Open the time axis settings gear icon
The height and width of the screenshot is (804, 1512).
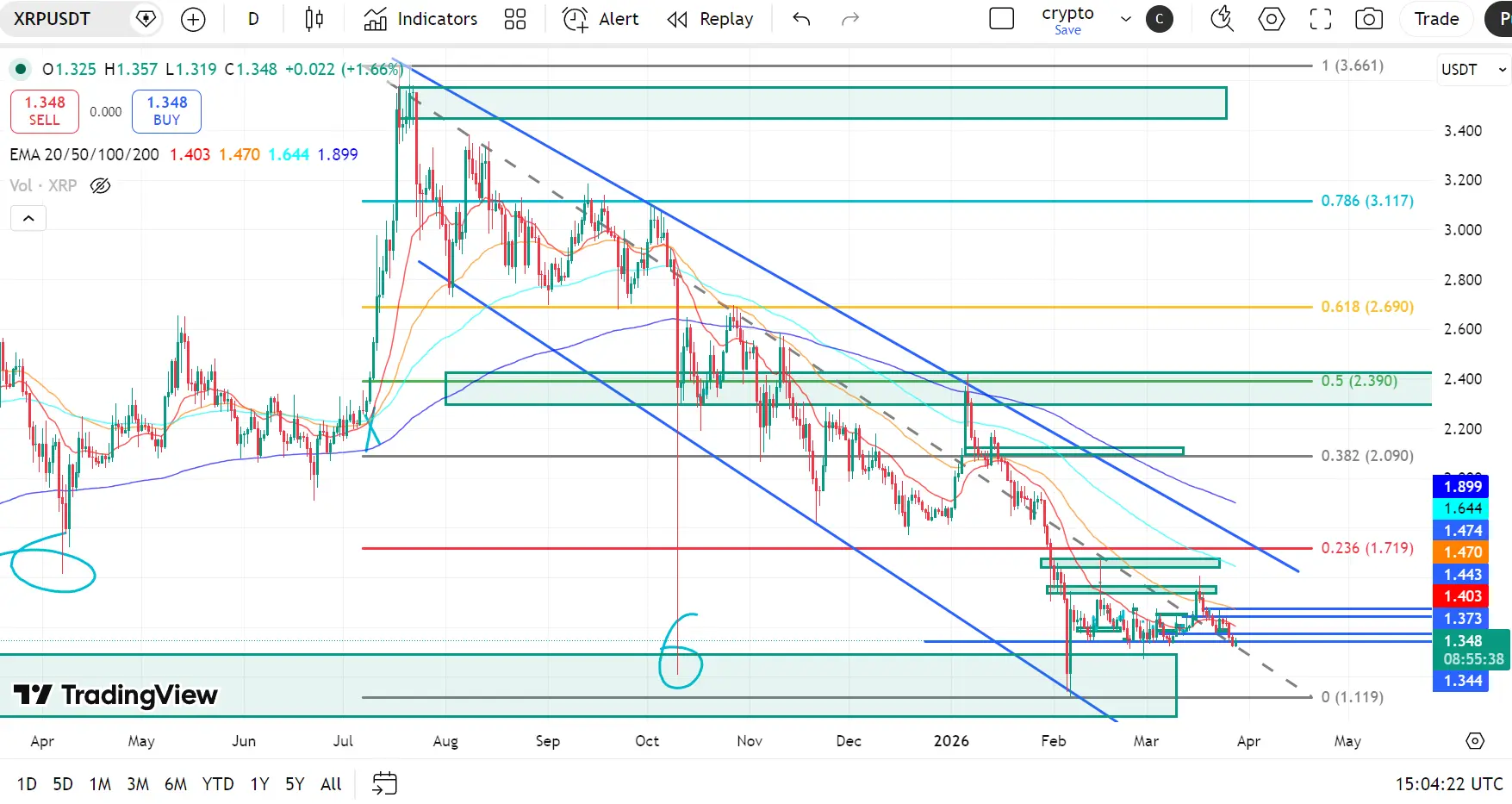(1475, 741)
